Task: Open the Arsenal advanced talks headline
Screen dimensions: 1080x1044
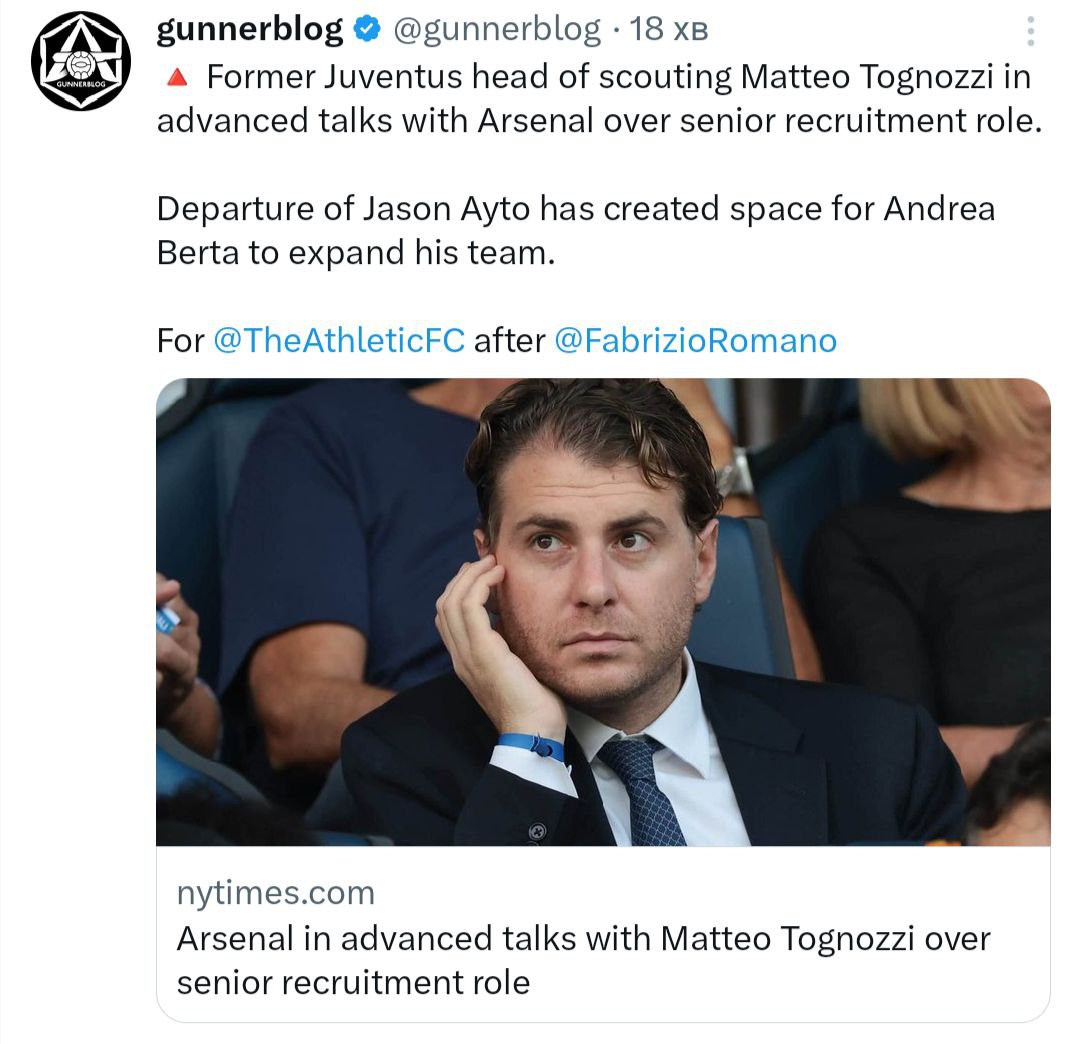Action: coord(583,960)
